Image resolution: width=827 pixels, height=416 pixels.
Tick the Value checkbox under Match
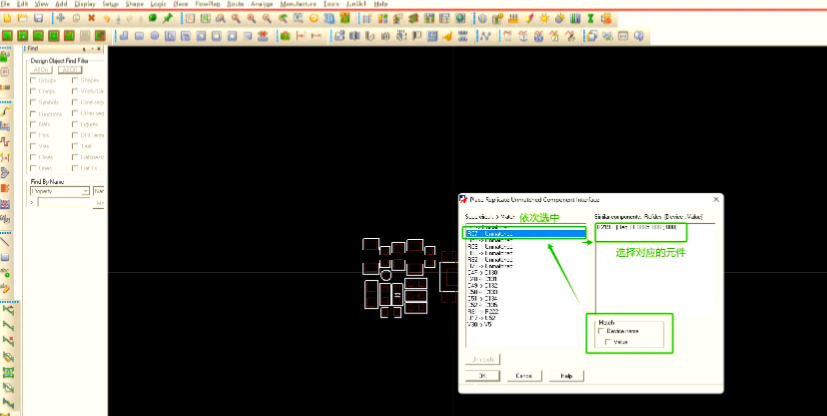click(x=608, y=342)
